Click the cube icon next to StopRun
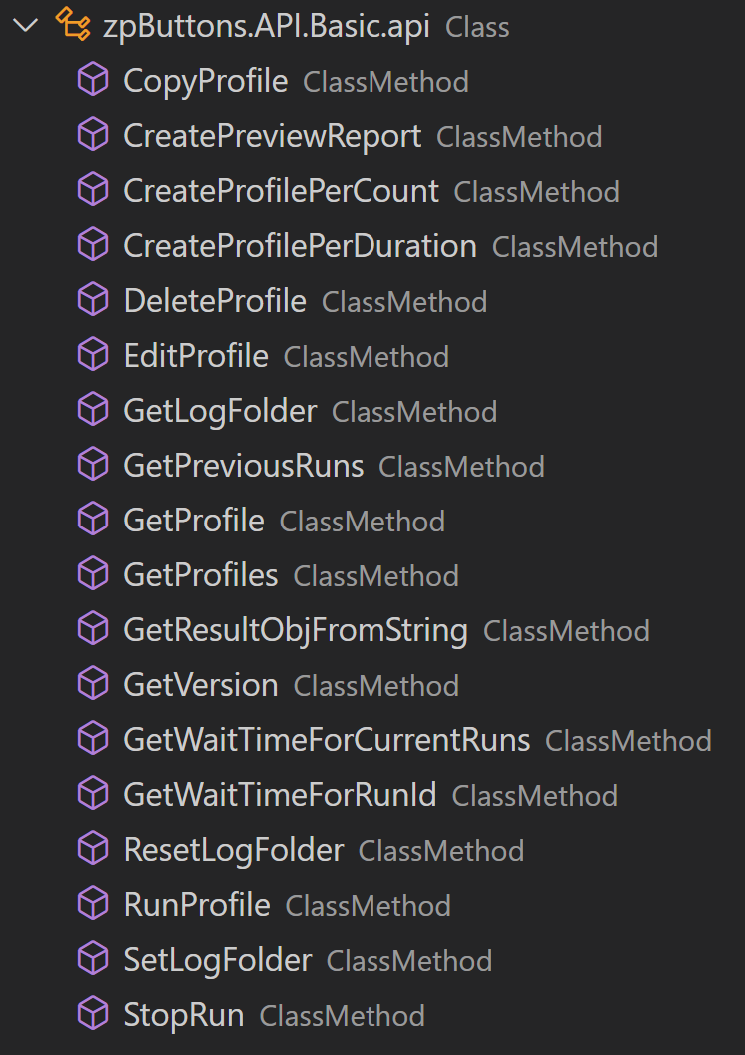745x1055 pixels. click(x=93, y=1015)
